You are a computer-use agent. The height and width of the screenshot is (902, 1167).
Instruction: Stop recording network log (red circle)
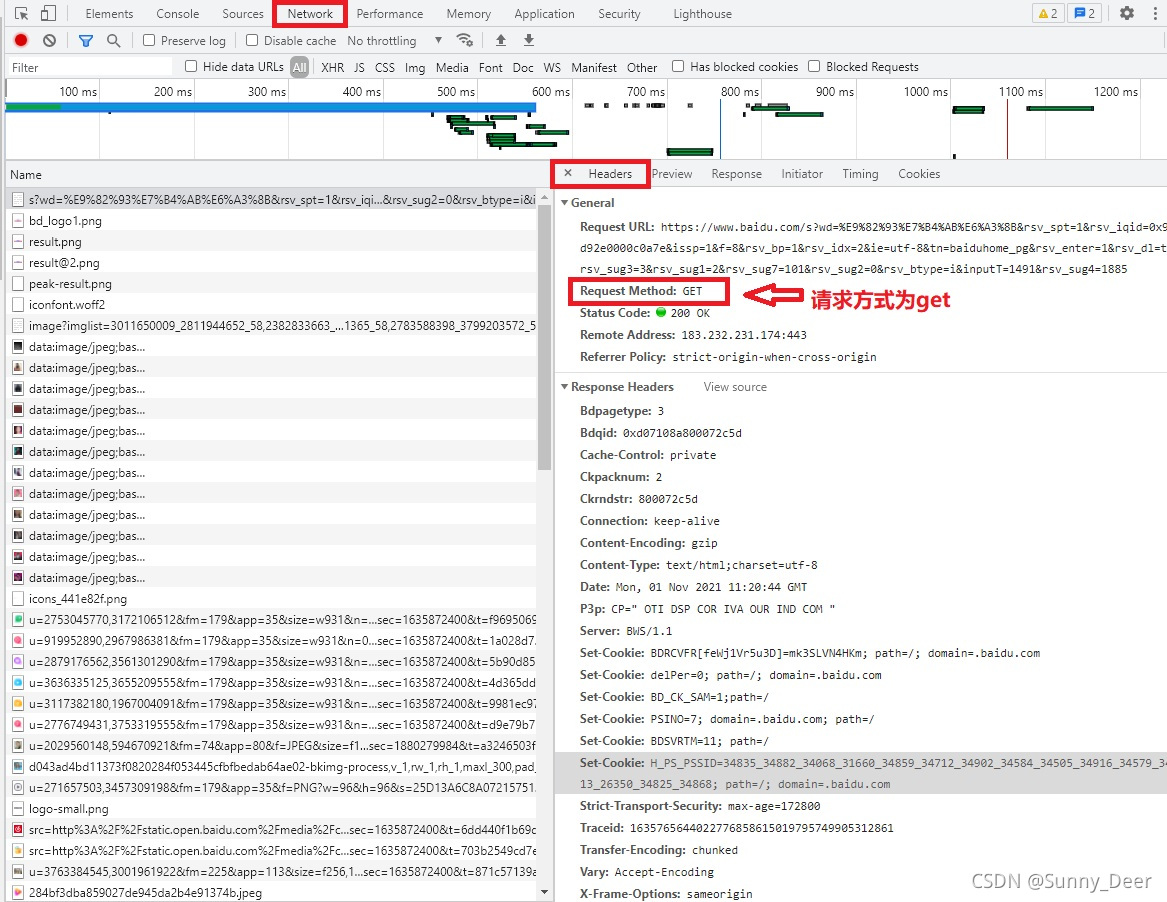pos(21,40)
